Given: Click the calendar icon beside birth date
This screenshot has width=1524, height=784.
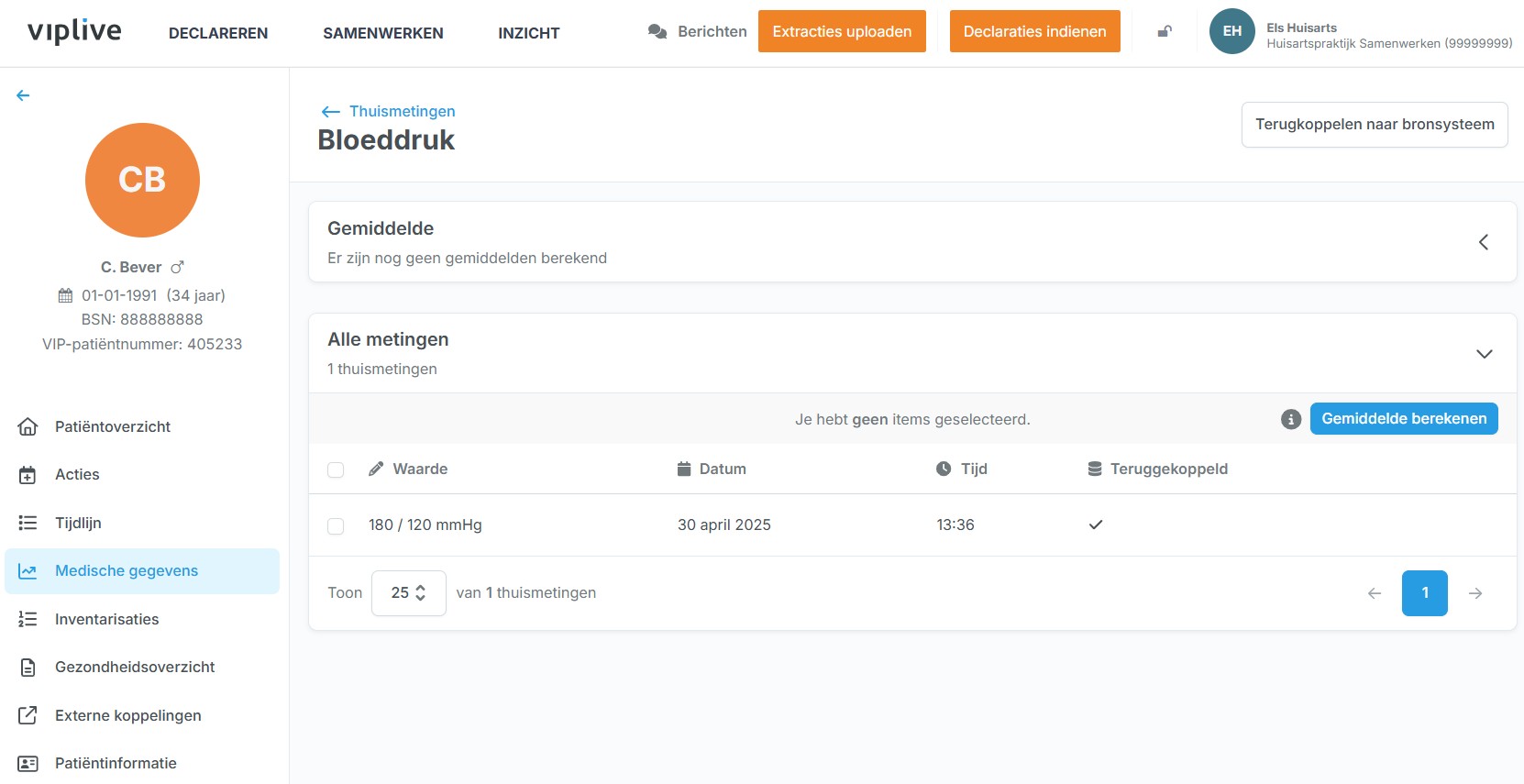Looking at the screenshot, I should [65, 295].
